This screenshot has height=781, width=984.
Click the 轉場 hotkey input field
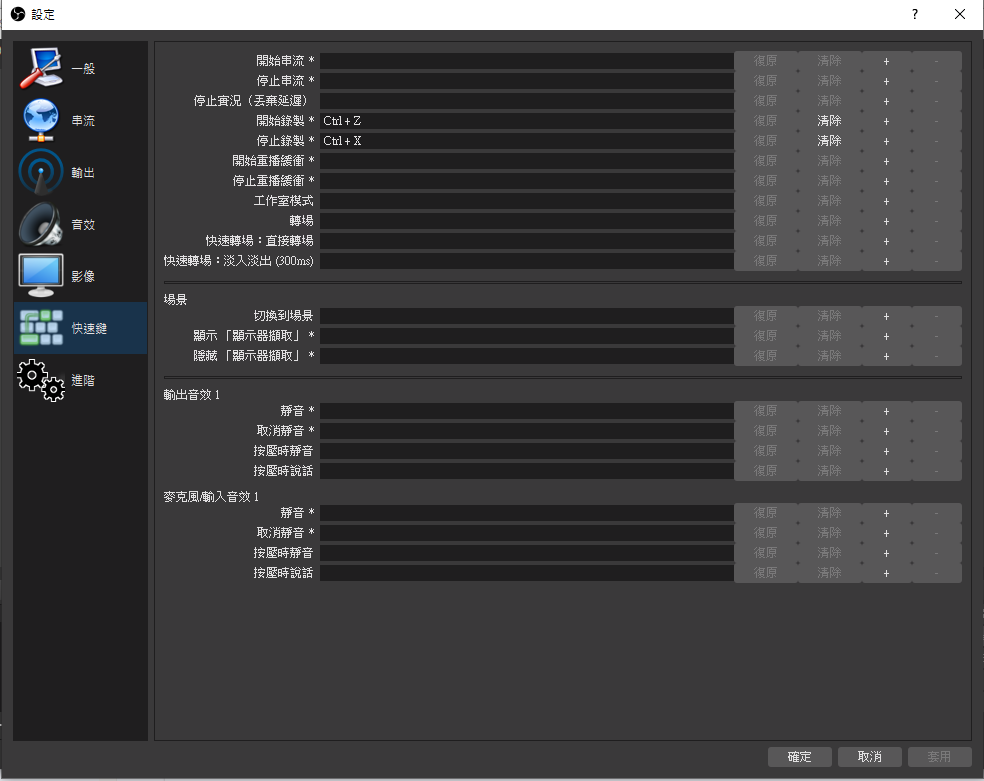(527, 221)
